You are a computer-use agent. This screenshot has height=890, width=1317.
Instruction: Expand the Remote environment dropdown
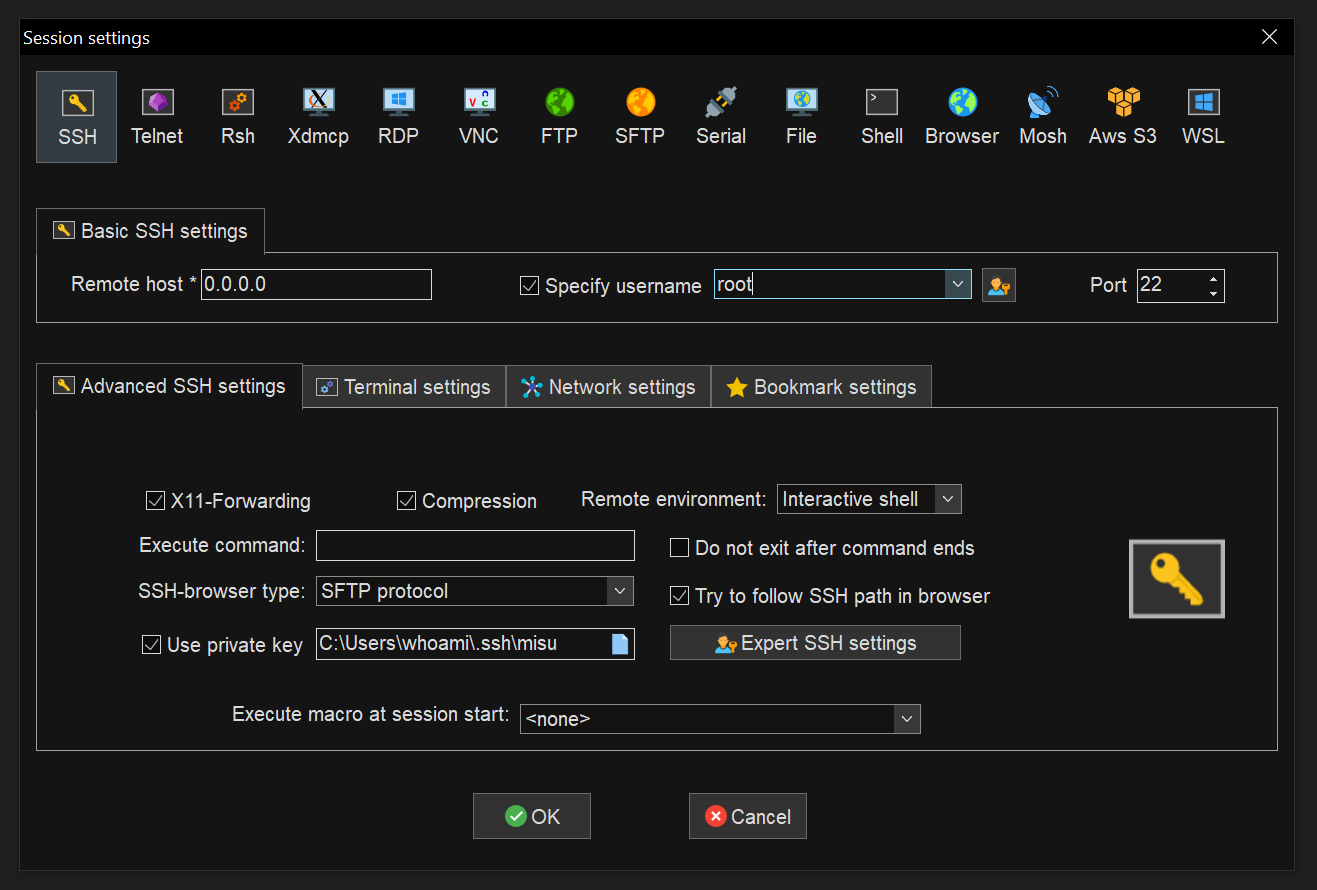pyautogui.click(x=948, y=499)
